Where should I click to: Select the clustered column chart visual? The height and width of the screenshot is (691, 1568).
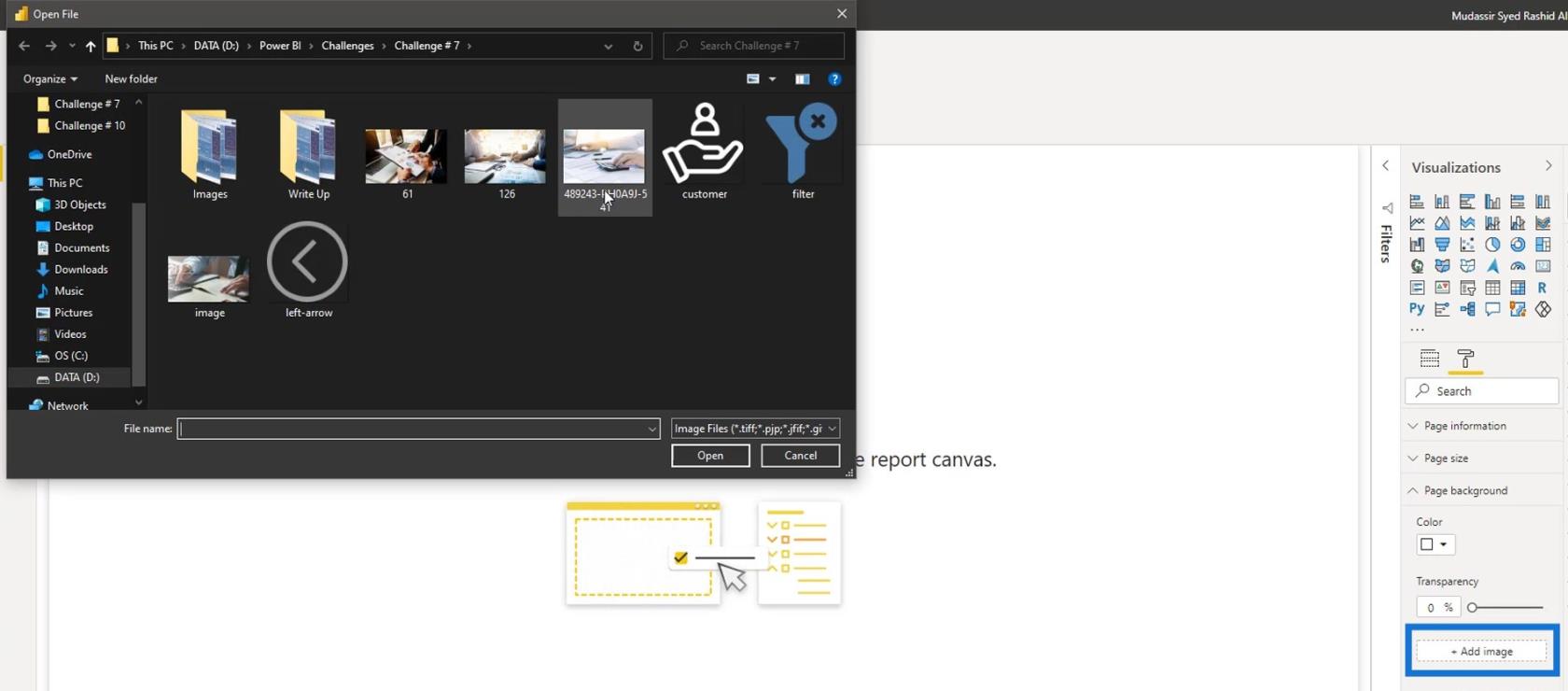point(1492,202)
